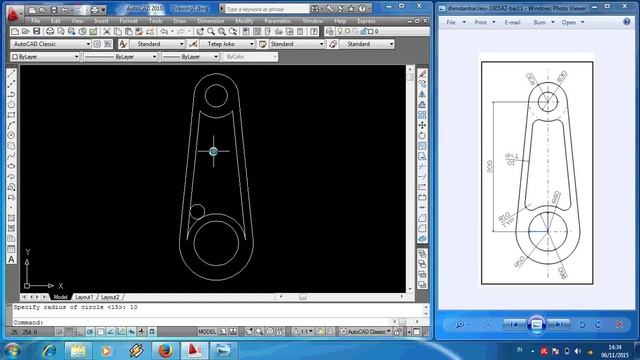
Task: Click Save in the Standard toolbar
Action: (37, 31)
